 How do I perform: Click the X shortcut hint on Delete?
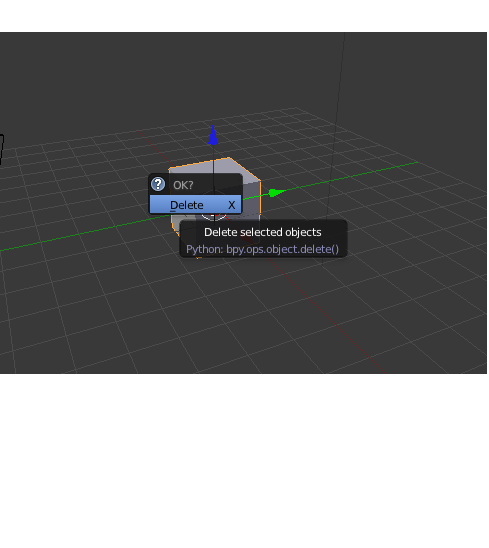[231, 205]
